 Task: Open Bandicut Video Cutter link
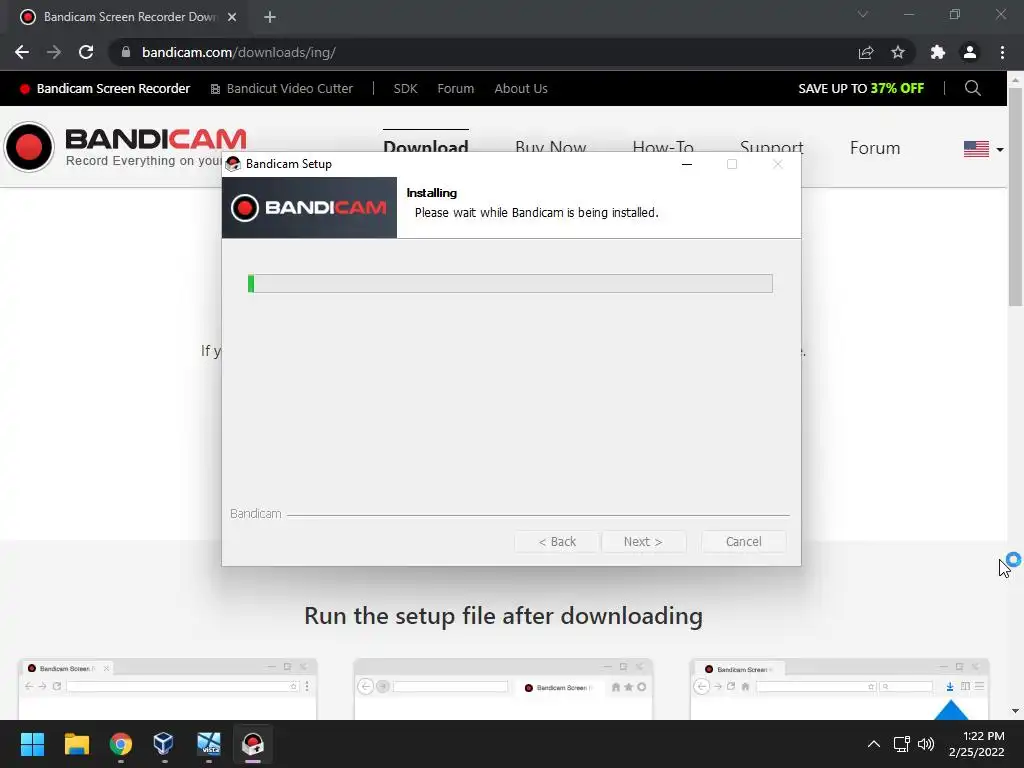pos(281,88)
